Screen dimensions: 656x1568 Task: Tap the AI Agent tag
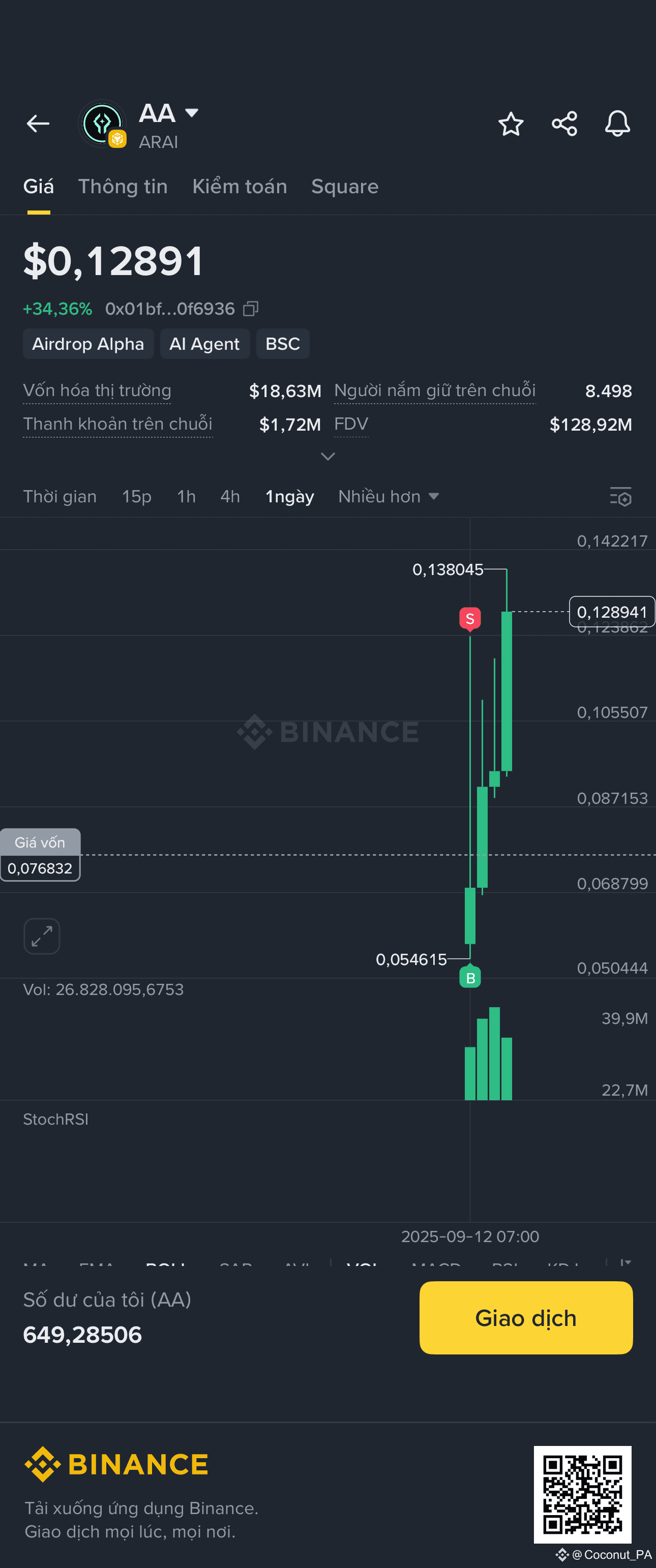(204, 344)
